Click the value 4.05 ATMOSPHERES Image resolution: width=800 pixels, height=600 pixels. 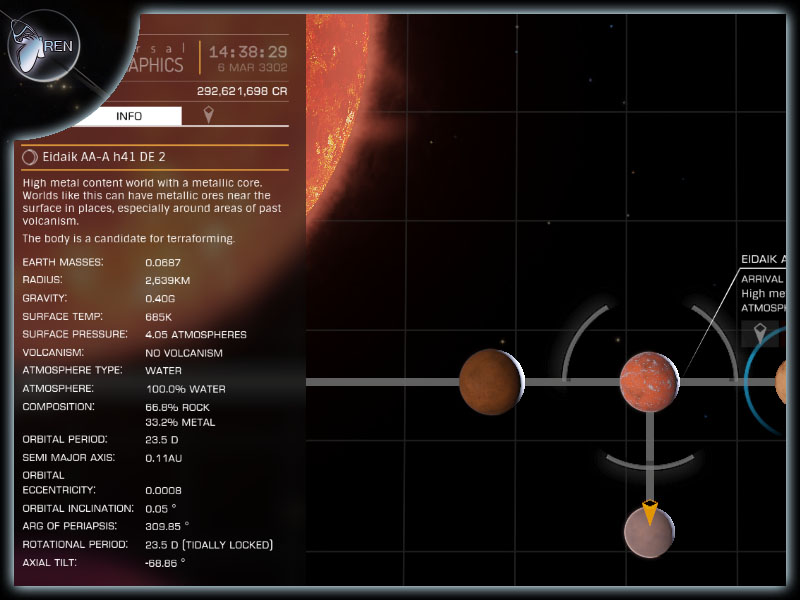click(196, 335)
